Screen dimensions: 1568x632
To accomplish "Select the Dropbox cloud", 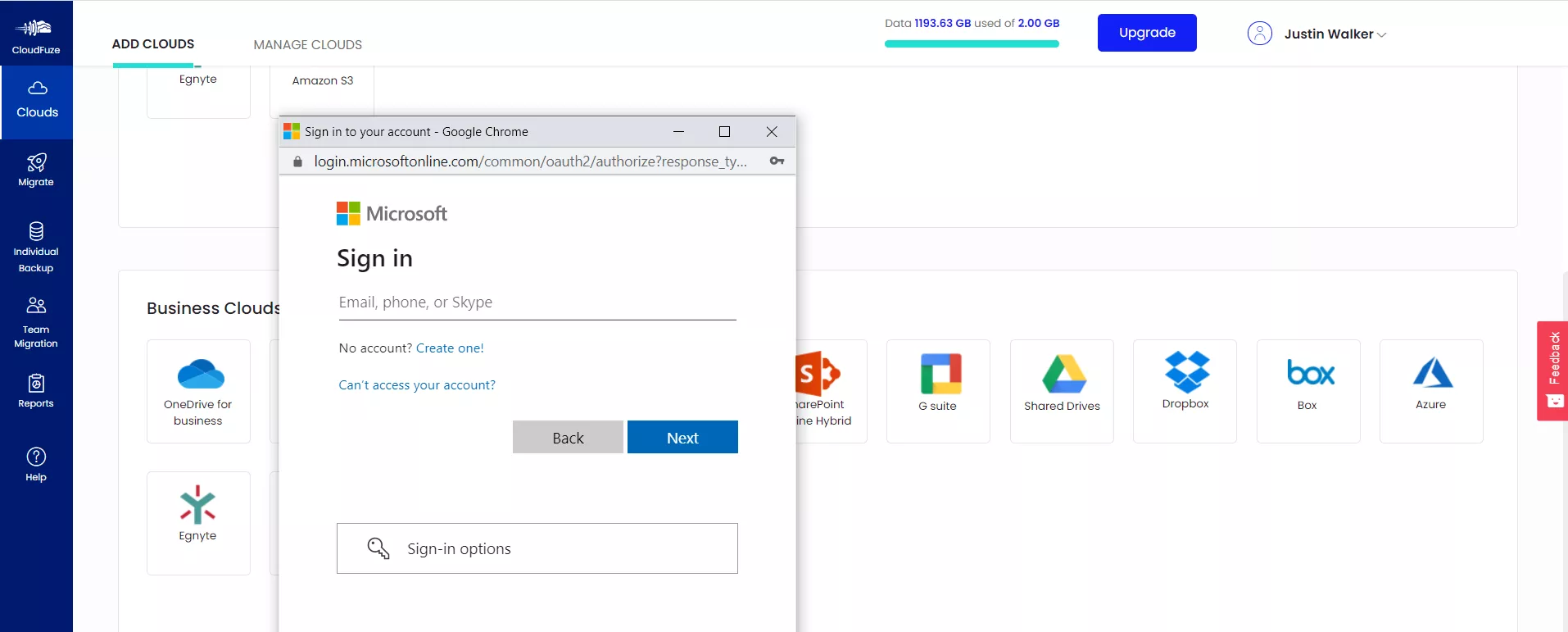I will pyautogui.click(x=1185, y=391).
